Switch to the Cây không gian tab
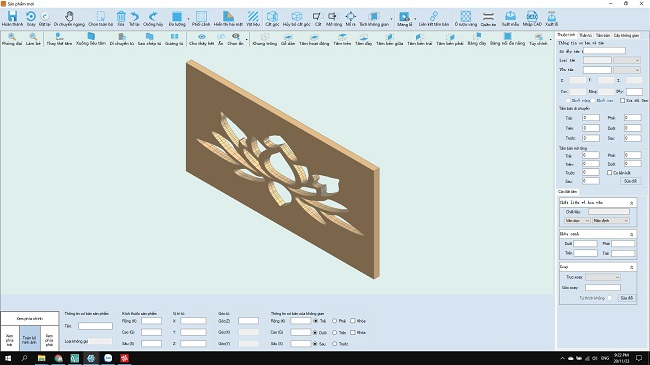This screenshot has width=650, height=365. click(x=626, y=36)
